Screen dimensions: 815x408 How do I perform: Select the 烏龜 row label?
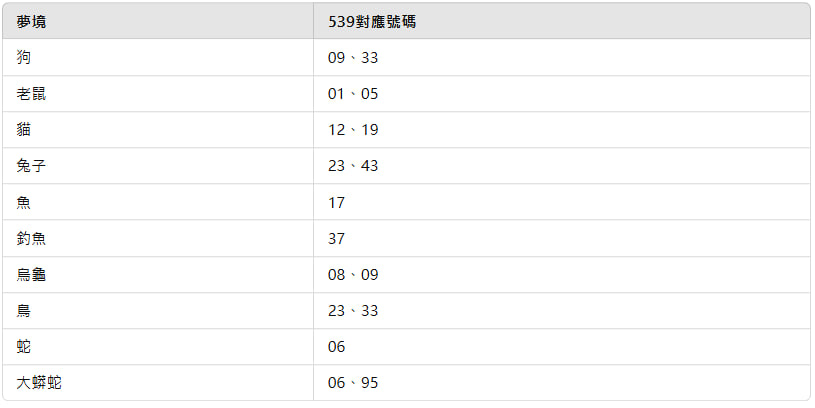(x=31, y=274)
